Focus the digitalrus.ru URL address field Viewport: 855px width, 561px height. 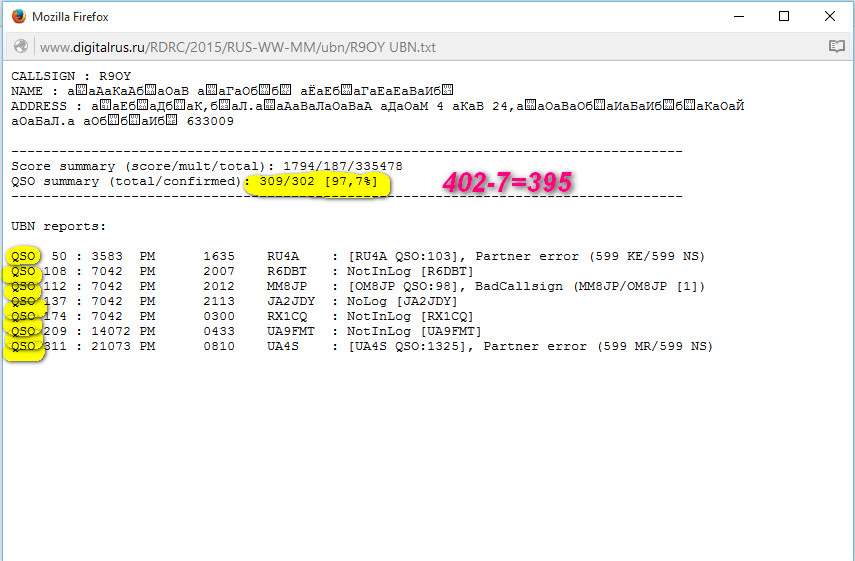[x=238, y=47]
